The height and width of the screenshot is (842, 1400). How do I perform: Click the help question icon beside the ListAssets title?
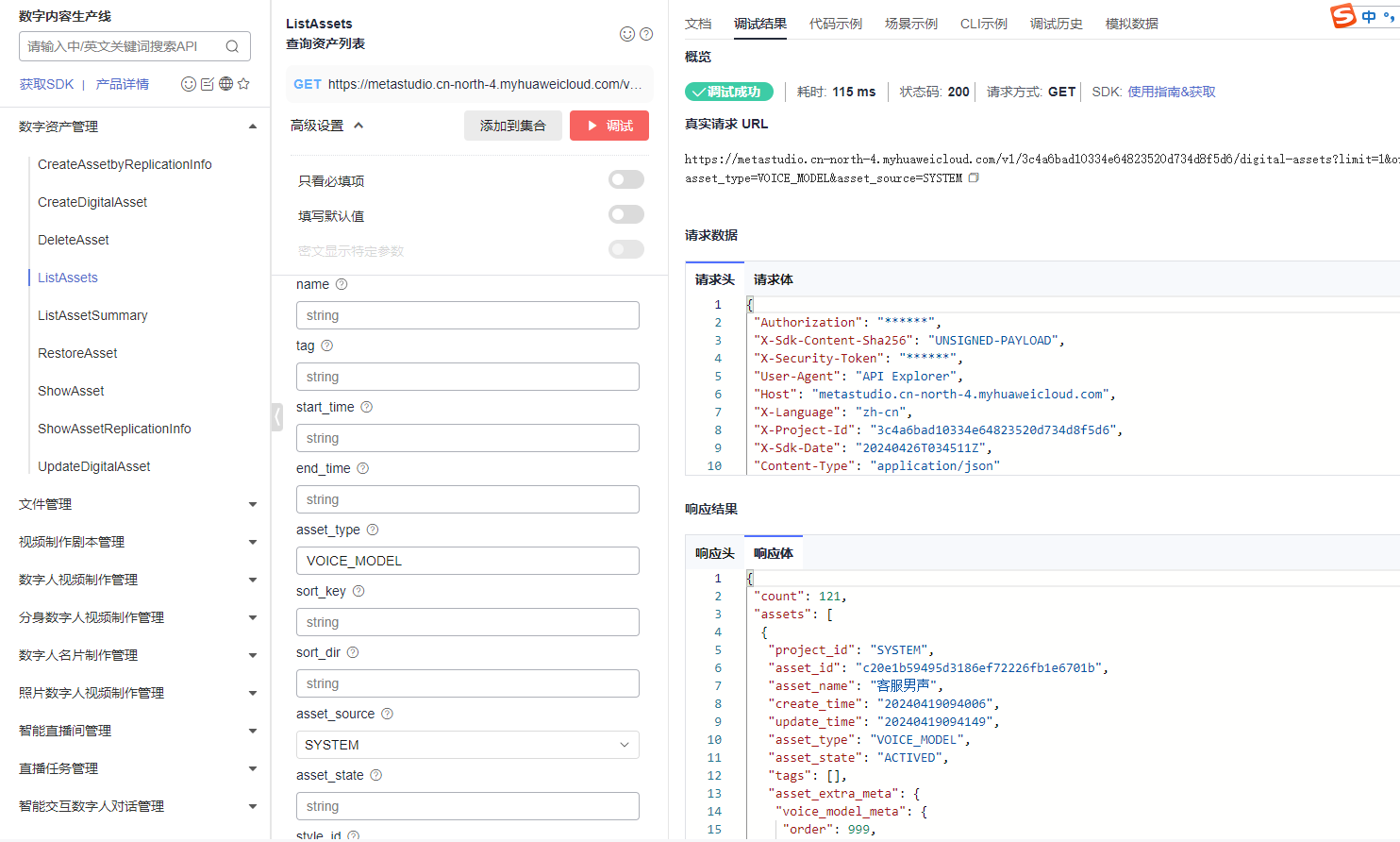[646, 34]
